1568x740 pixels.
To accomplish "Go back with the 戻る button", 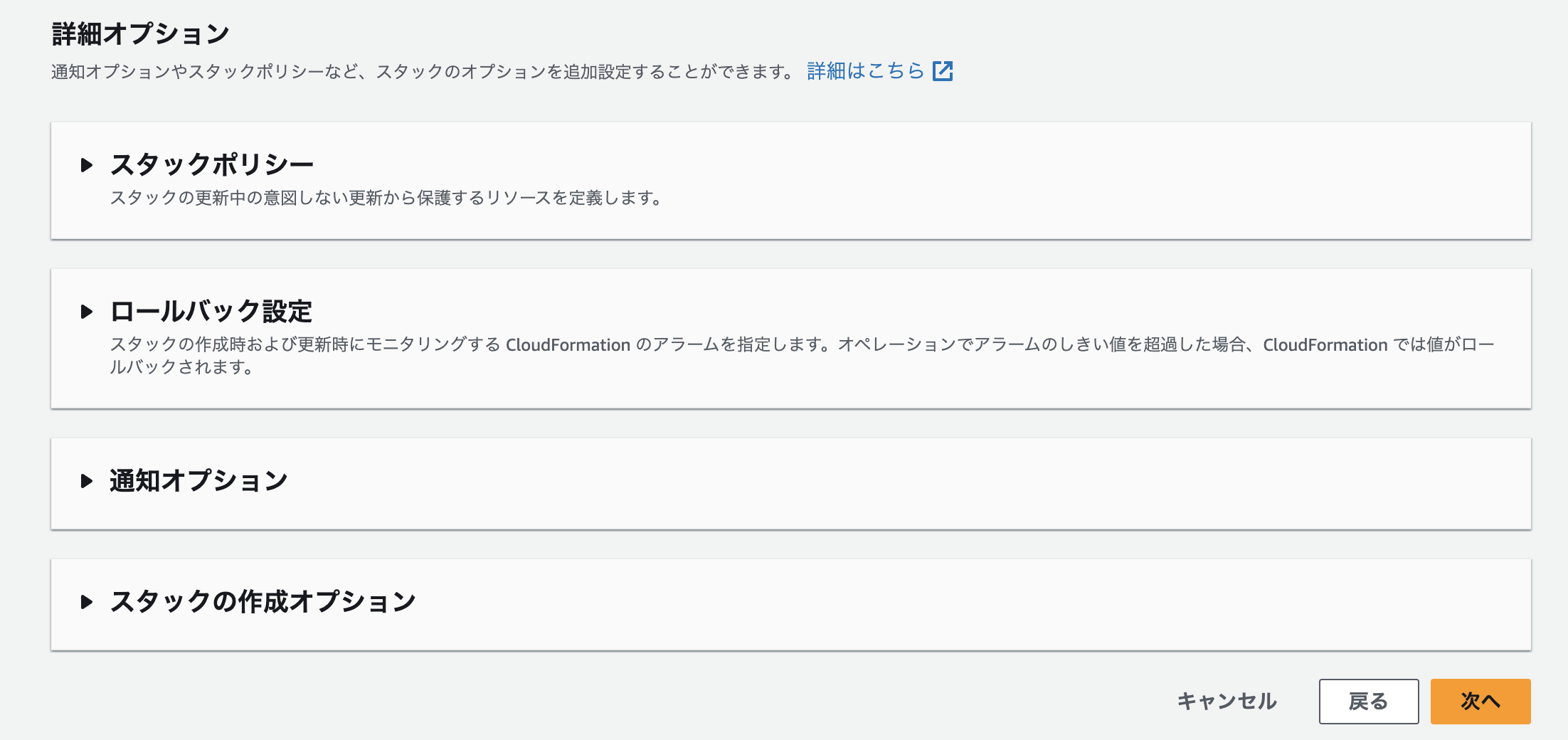I will point(1369,702).
